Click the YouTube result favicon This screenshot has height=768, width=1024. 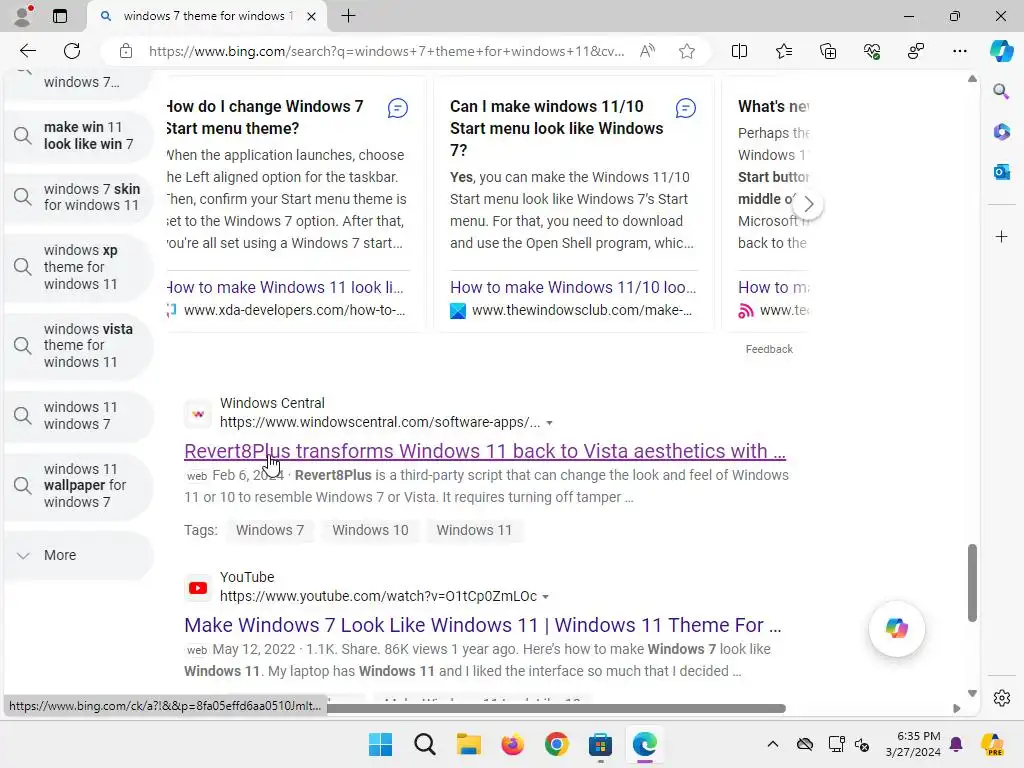point(198,588)
